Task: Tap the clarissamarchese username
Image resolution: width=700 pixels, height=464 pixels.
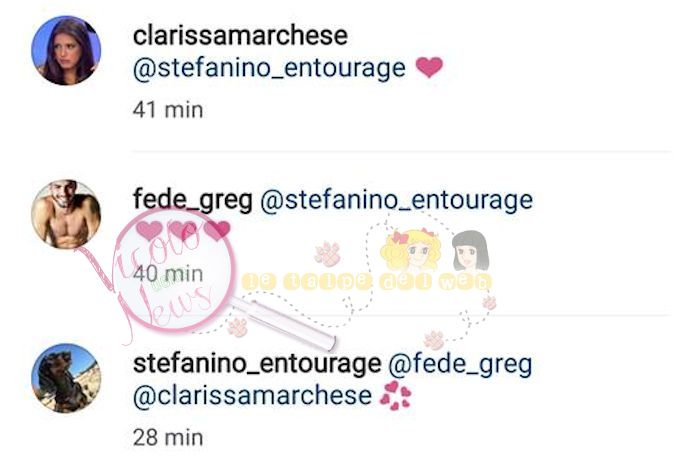Action: [240, 36]
